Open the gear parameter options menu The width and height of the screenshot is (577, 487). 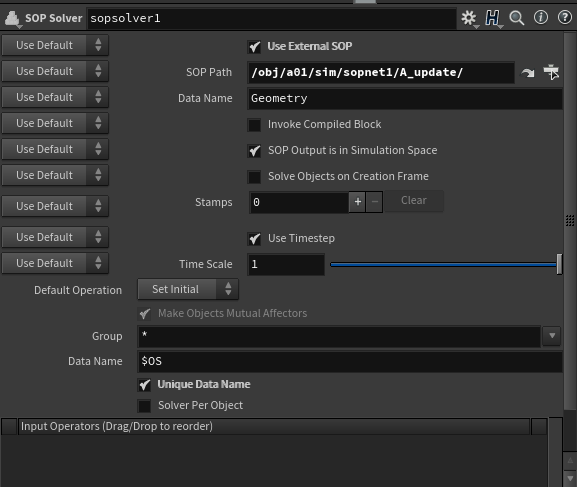coord(469,18)
